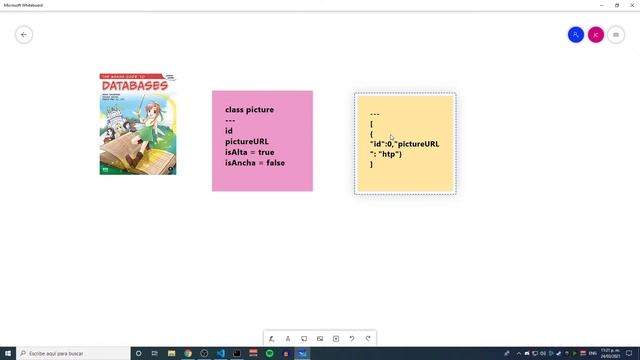Select the pen inking tool
Viewport: 640px width, 360px height.
pos(271,338)
